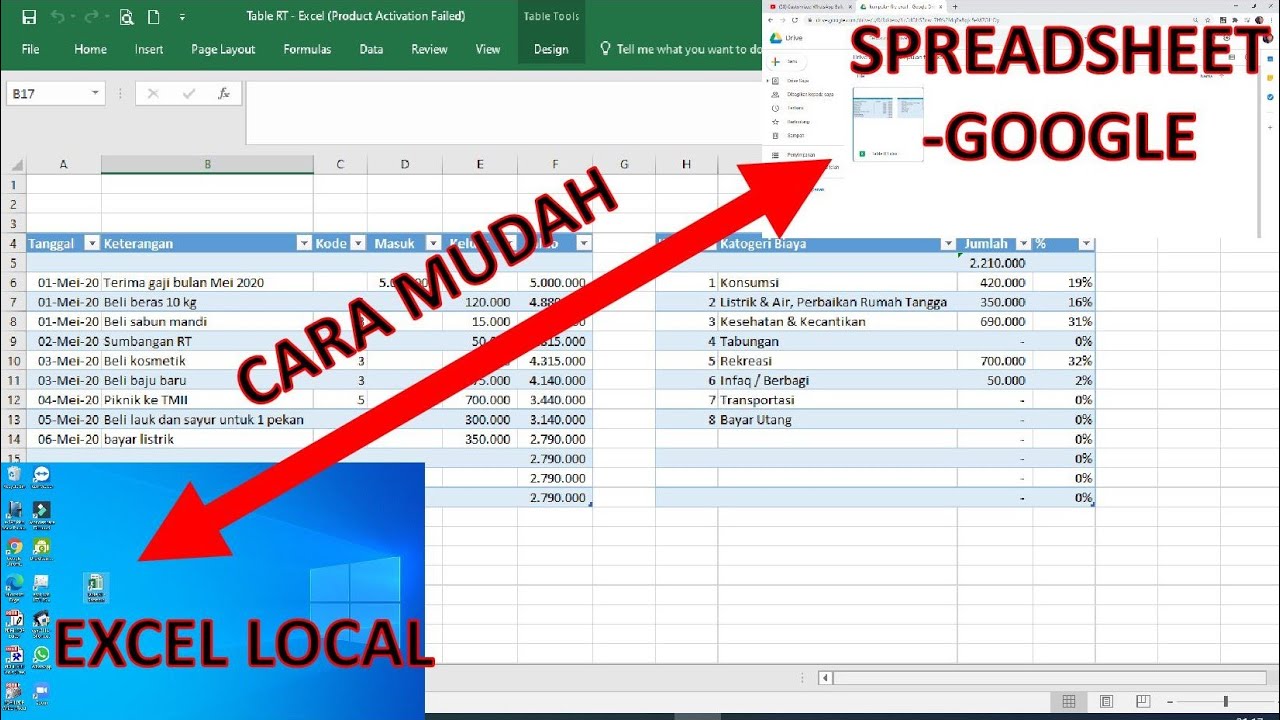Open the Tanggal column filter dropdown

(x=92, y=243)
